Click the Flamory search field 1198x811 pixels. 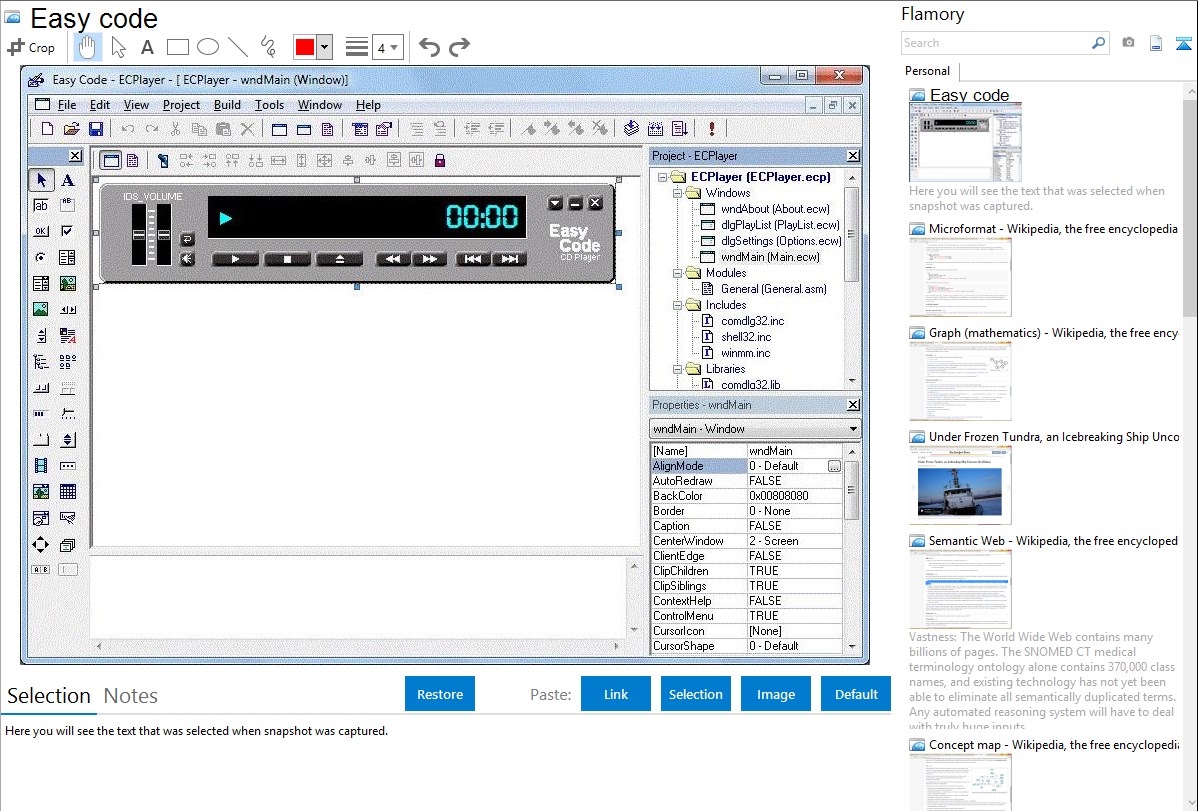[x=995, y=43]
